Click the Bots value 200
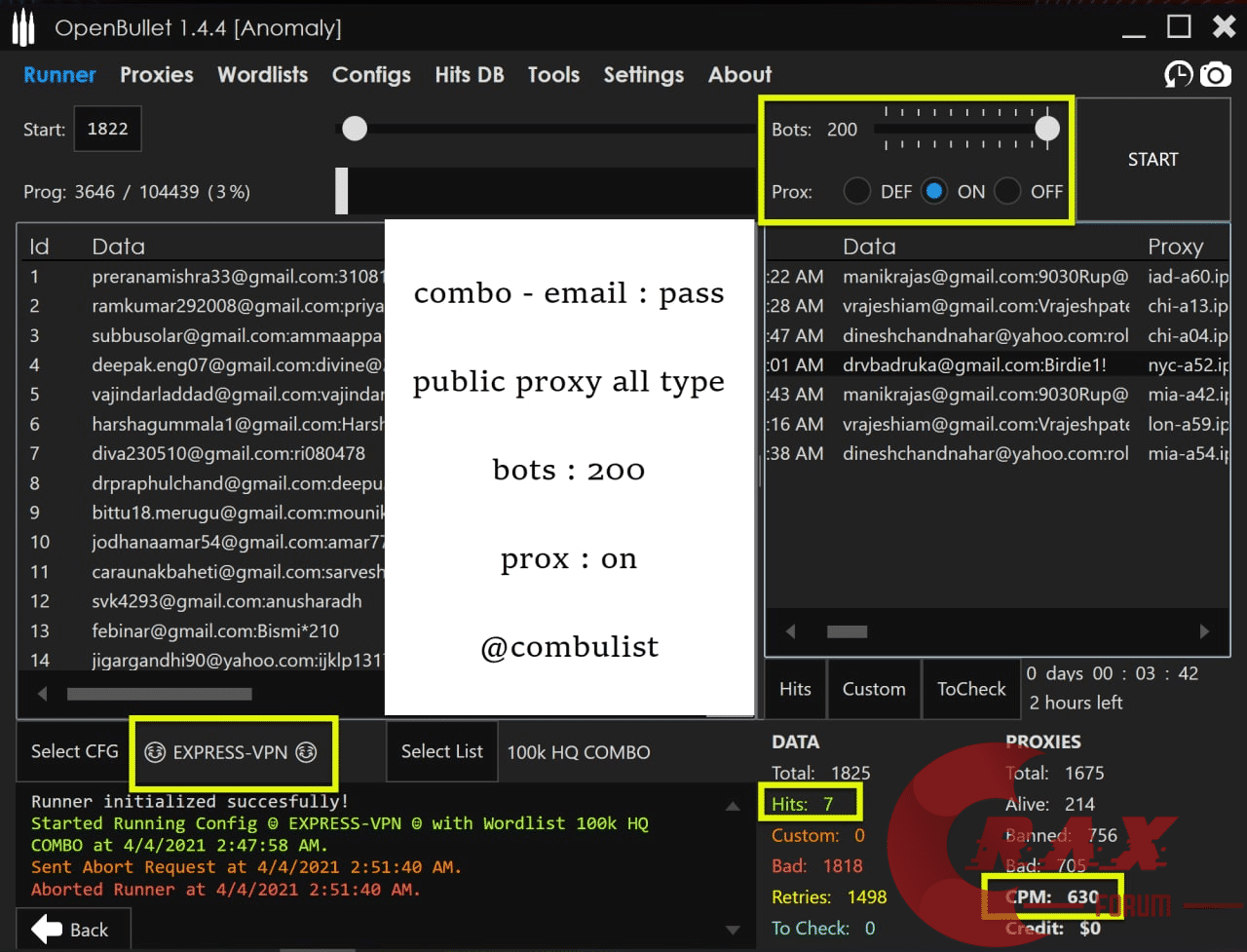The image size is (1247, 952). [x=842, y=130]
